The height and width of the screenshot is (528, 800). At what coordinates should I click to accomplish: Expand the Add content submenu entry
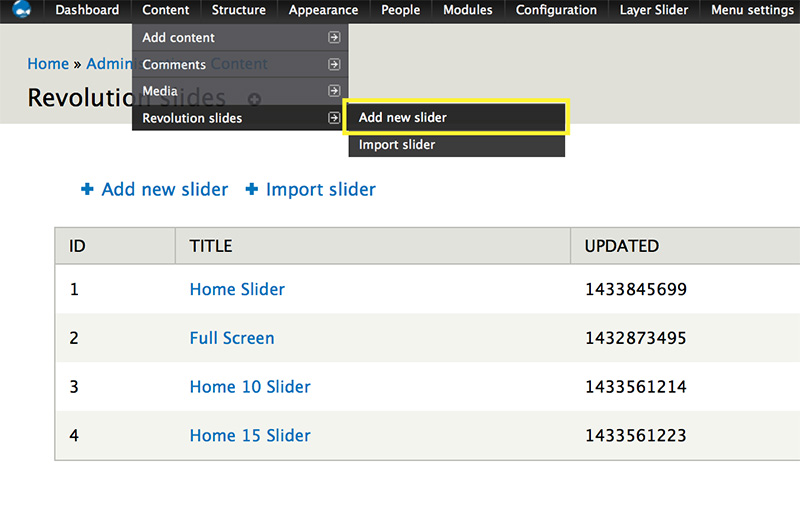coord(178,38)
